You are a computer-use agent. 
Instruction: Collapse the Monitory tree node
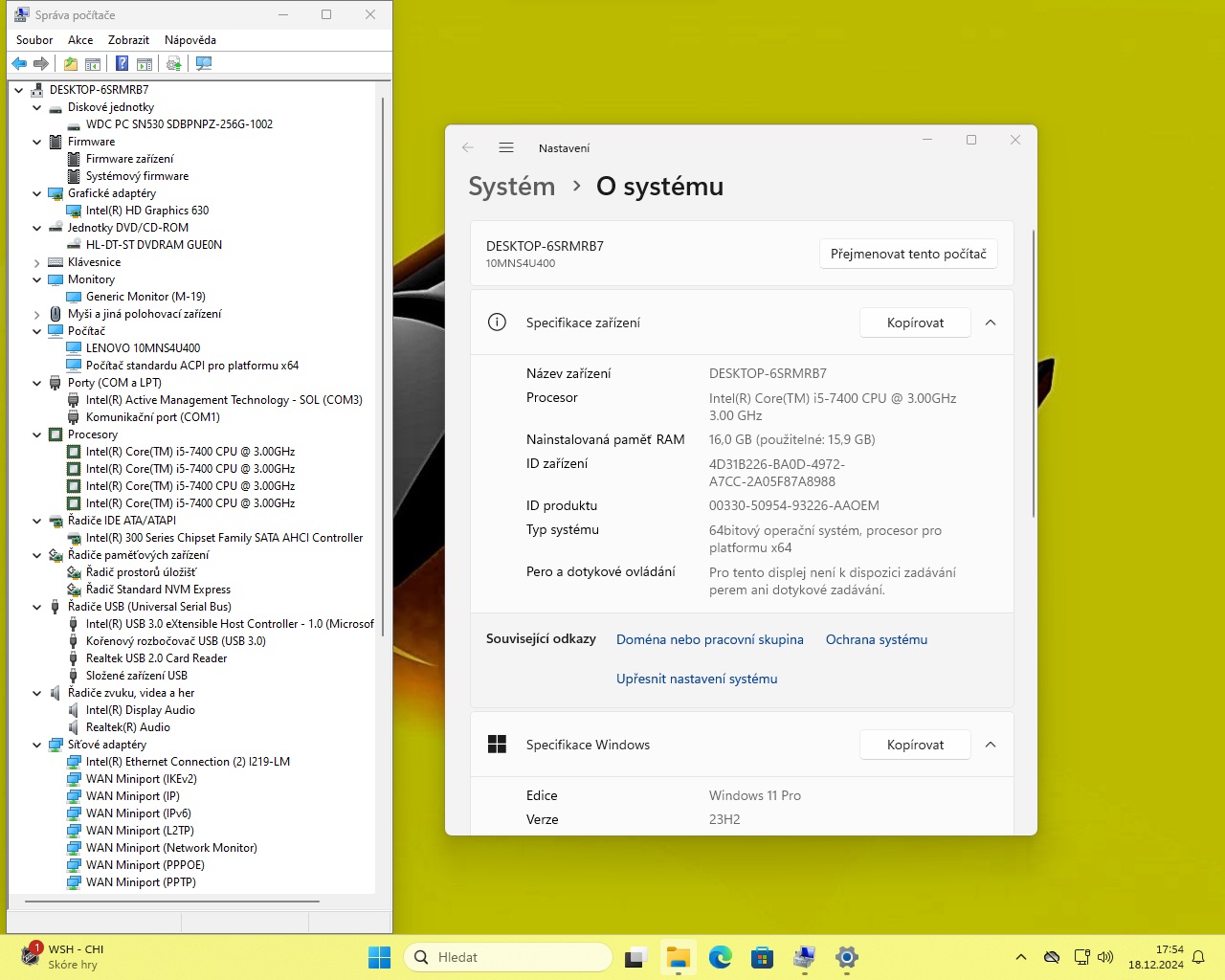coord(37,279)
